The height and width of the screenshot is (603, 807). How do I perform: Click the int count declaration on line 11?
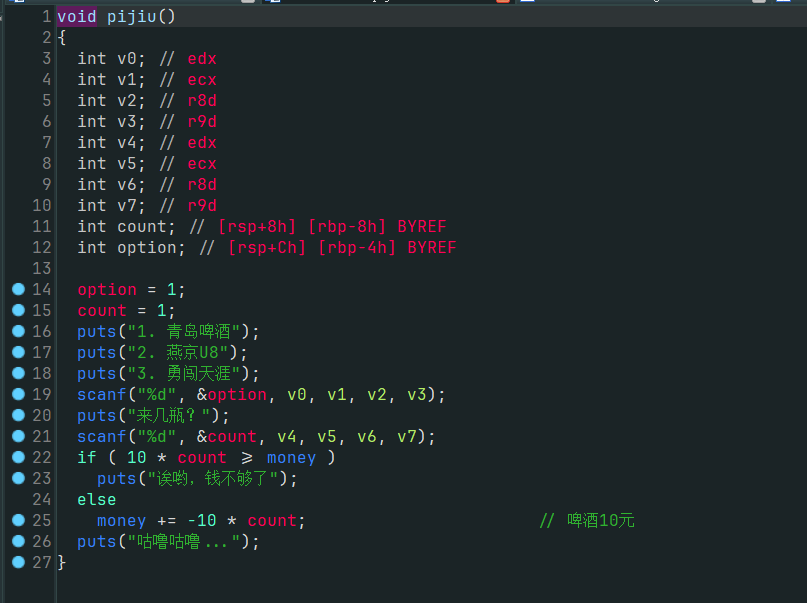point(126,227)
